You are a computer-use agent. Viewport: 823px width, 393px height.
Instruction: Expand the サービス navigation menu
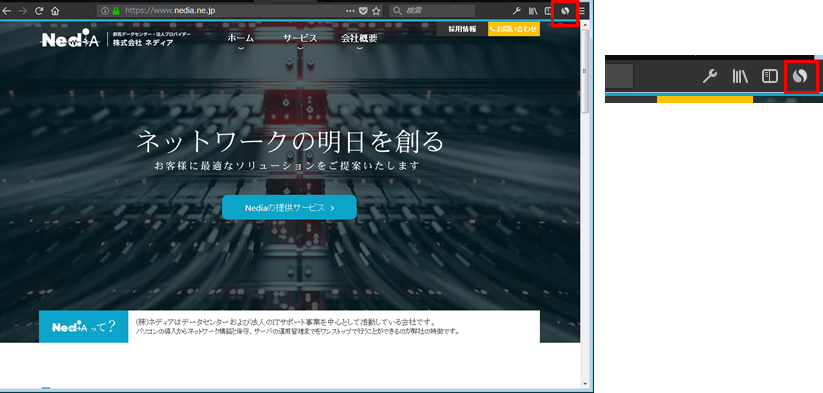click(x=300, y=38)
